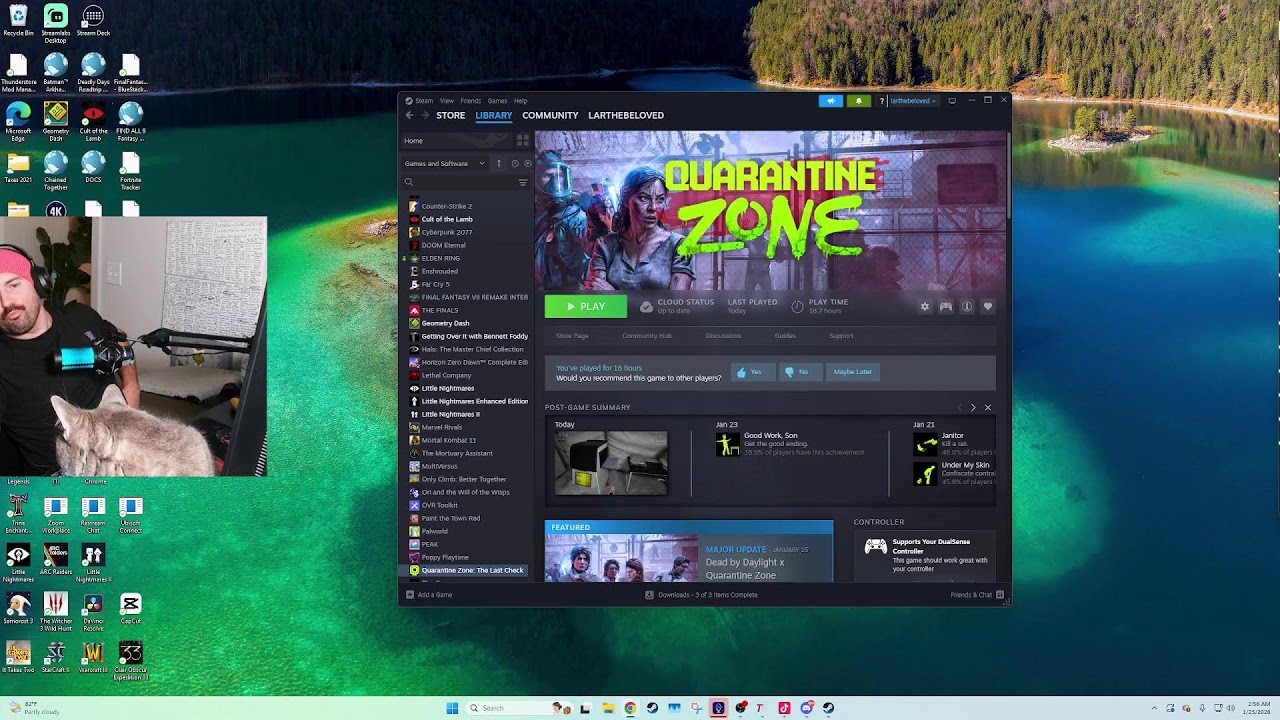Image resolution: width=1280 pixels, height=720 pixels.
Task: Show hidden system tray icons chevron
Action: pyautogui.click(x=1154, y=708)
